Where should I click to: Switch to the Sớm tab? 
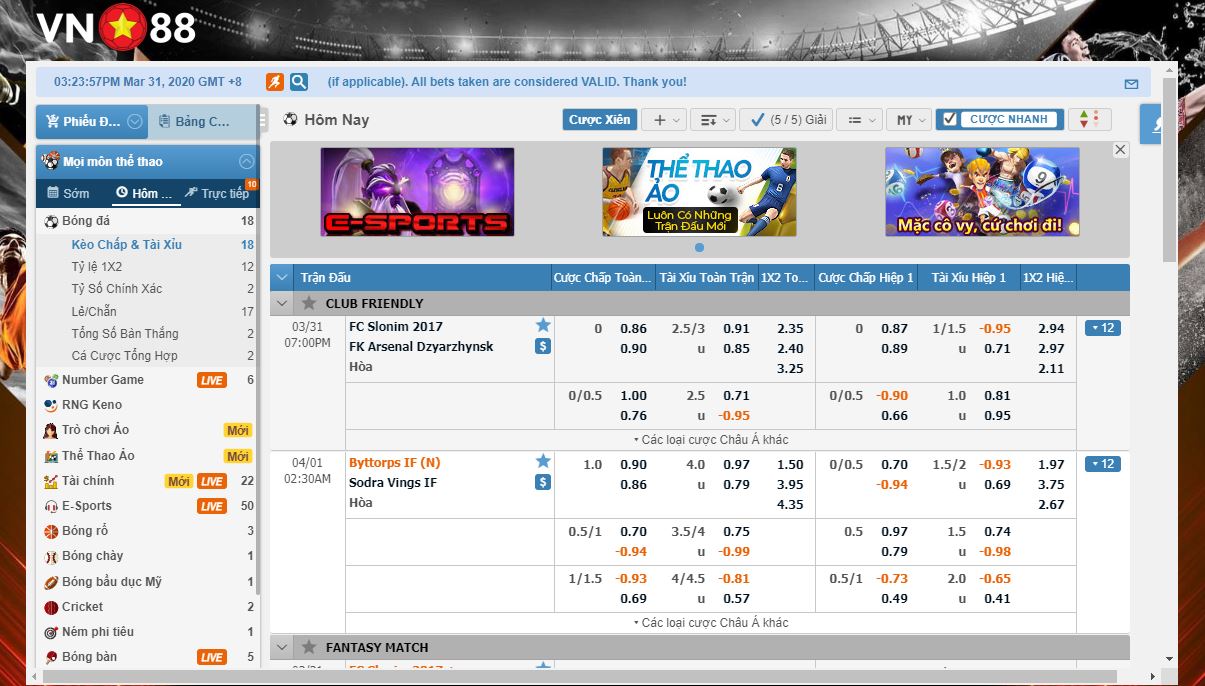(68, 193)
